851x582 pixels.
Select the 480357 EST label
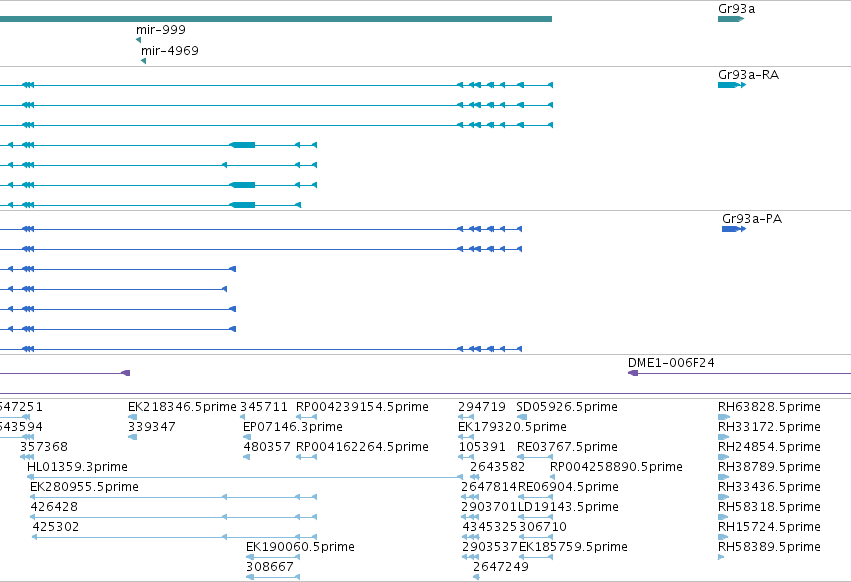(x=267, y=447)
